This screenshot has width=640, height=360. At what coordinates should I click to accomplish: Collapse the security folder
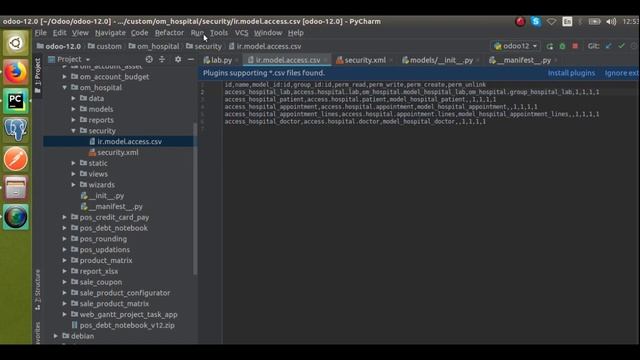click(73, 131)
